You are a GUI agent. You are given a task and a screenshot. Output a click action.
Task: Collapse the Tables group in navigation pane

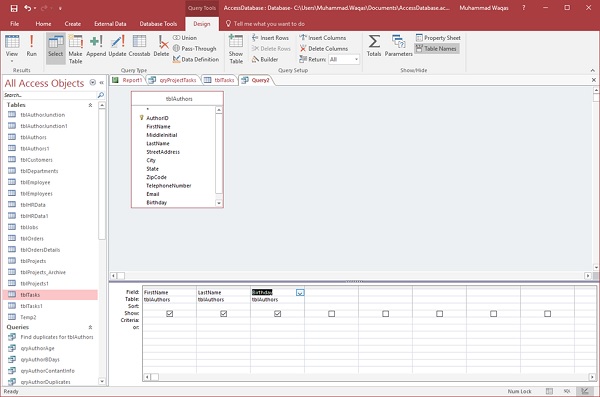click(90, 105)
